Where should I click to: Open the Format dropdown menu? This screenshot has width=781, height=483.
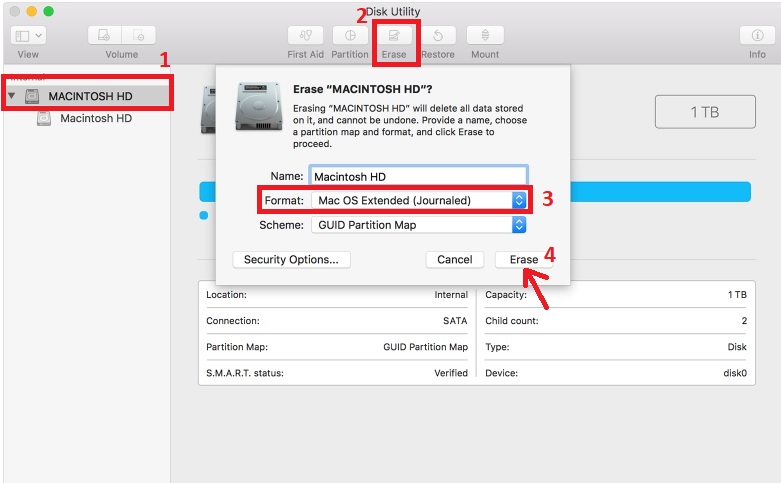tap(418, 200)
